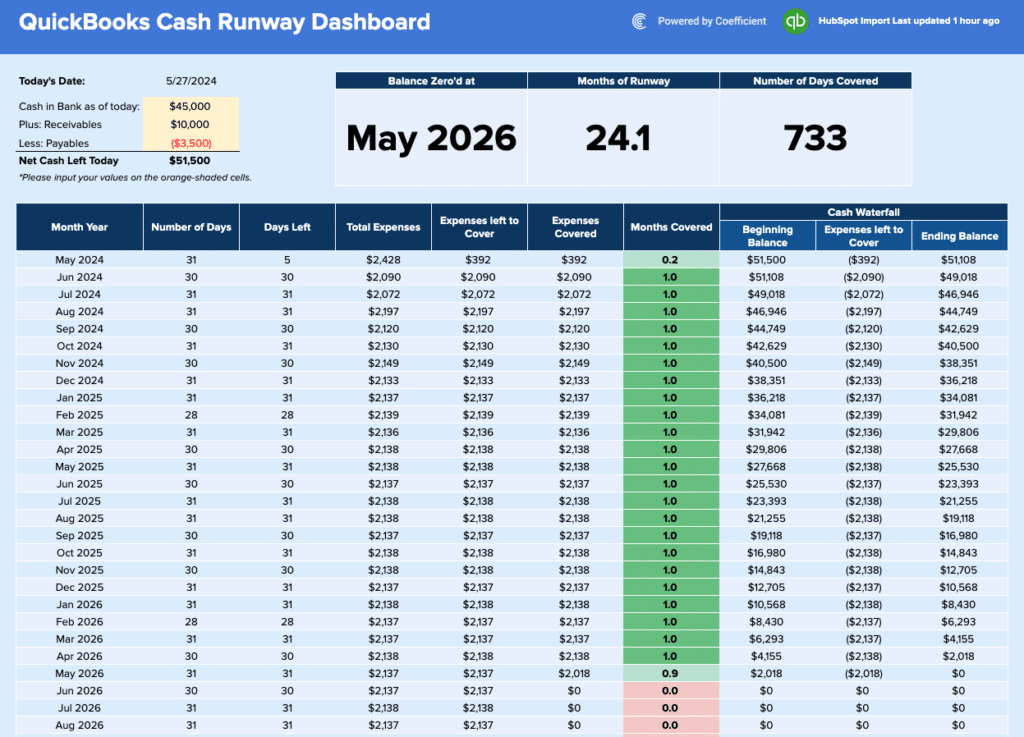1024x737 pixels.
Task: Select the $4,155 ending balance for Mar 2026
Action: [958, 638]
